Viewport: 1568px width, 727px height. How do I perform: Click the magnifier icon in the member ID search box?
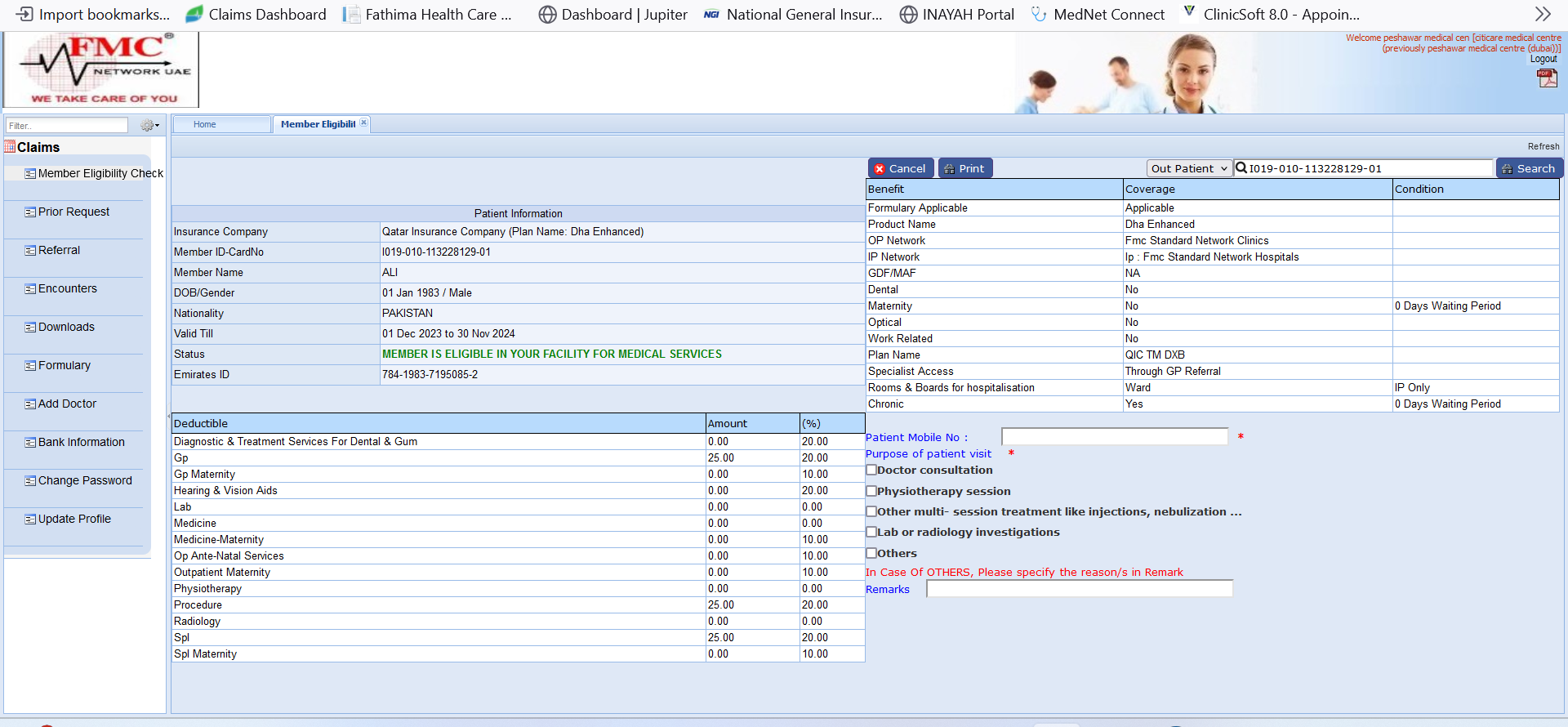click(1241, 168)
